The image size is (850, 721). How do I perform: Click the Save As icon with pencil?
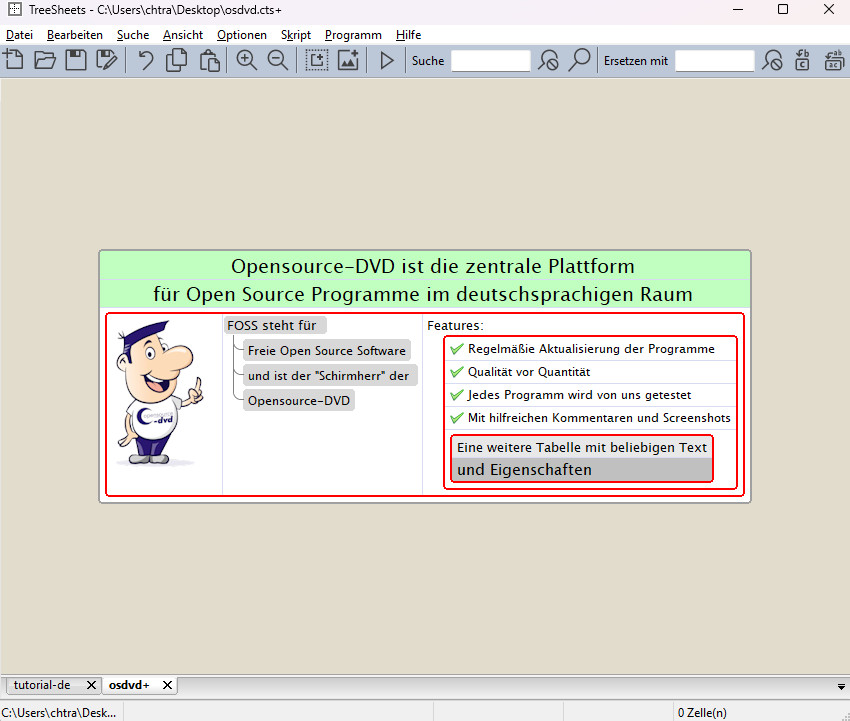[x=107, y=60]
